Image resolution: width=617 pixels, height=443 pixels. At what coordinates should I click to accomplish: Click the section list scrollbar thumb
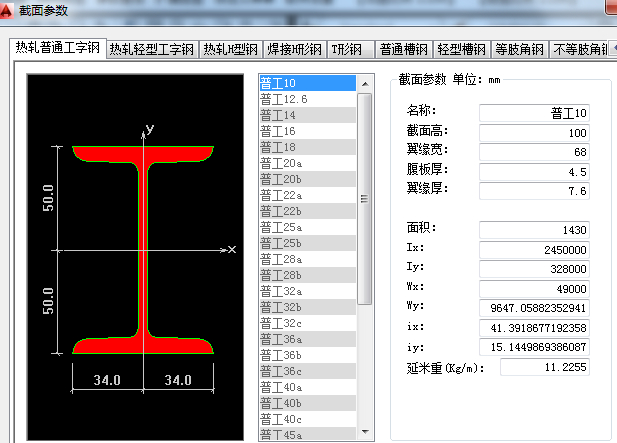[365, 199]
